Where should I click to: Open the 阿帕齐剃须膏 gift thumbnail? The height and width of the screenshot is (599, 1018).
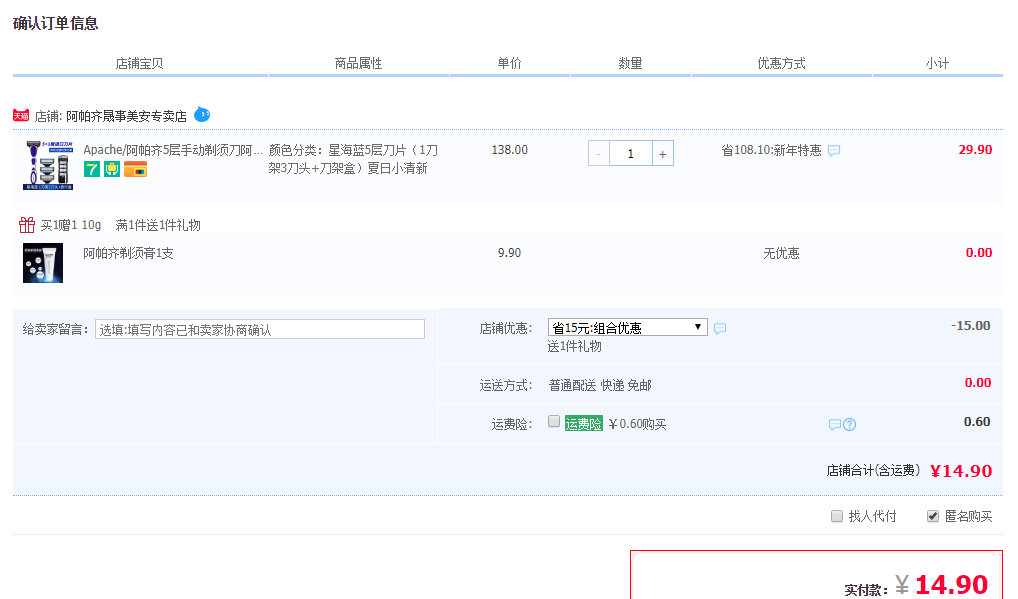click(43, 263)
